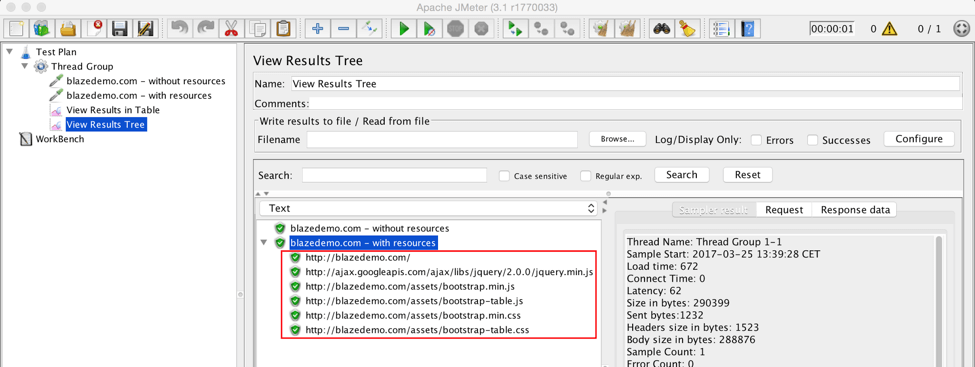The width and height of the screenshot is (975, 367).
Task: Click the Filename input field
Action: click(442, 139)
